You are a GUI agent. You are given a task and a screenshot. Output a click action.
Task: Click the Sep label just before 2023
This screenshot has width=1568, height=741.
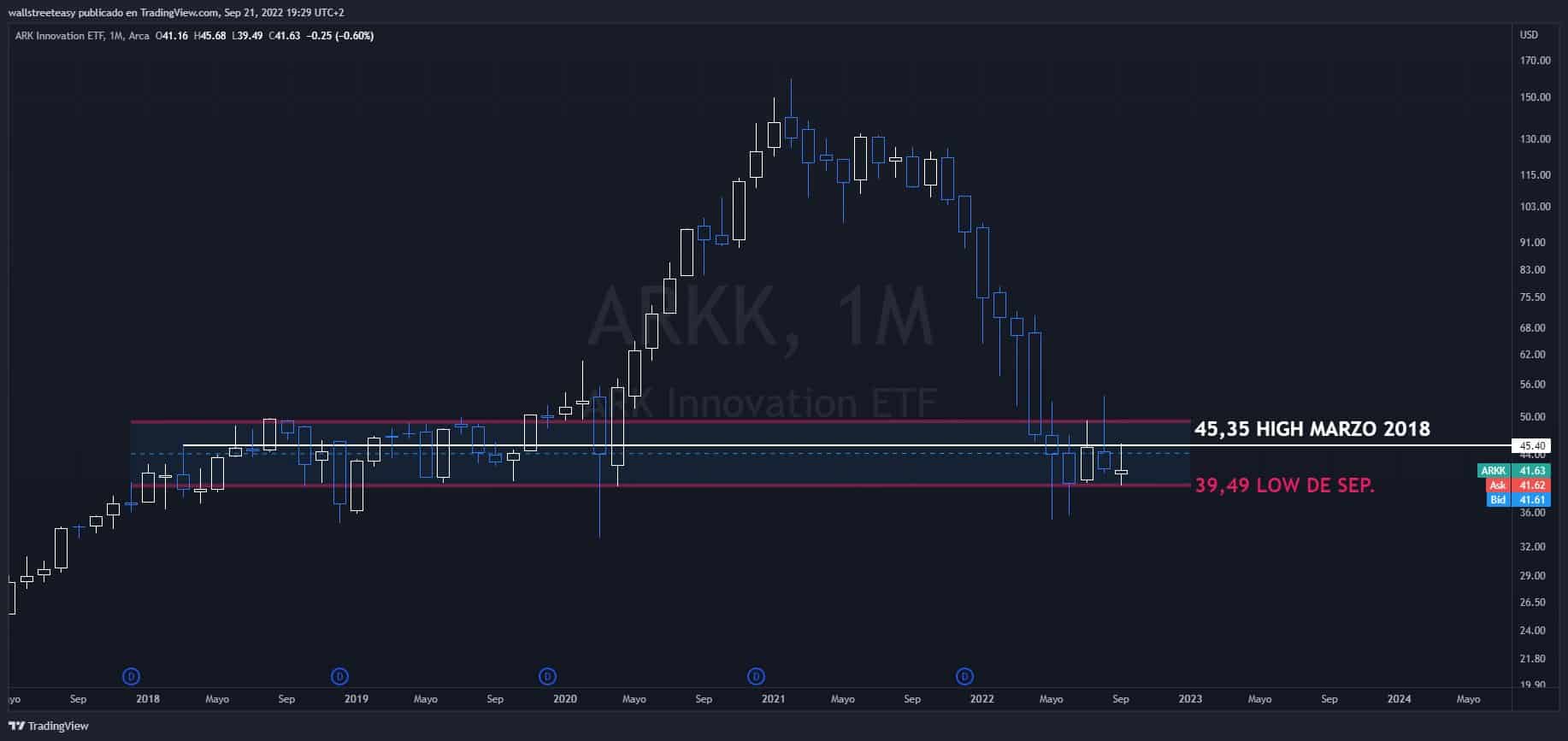coord(1120,699)
